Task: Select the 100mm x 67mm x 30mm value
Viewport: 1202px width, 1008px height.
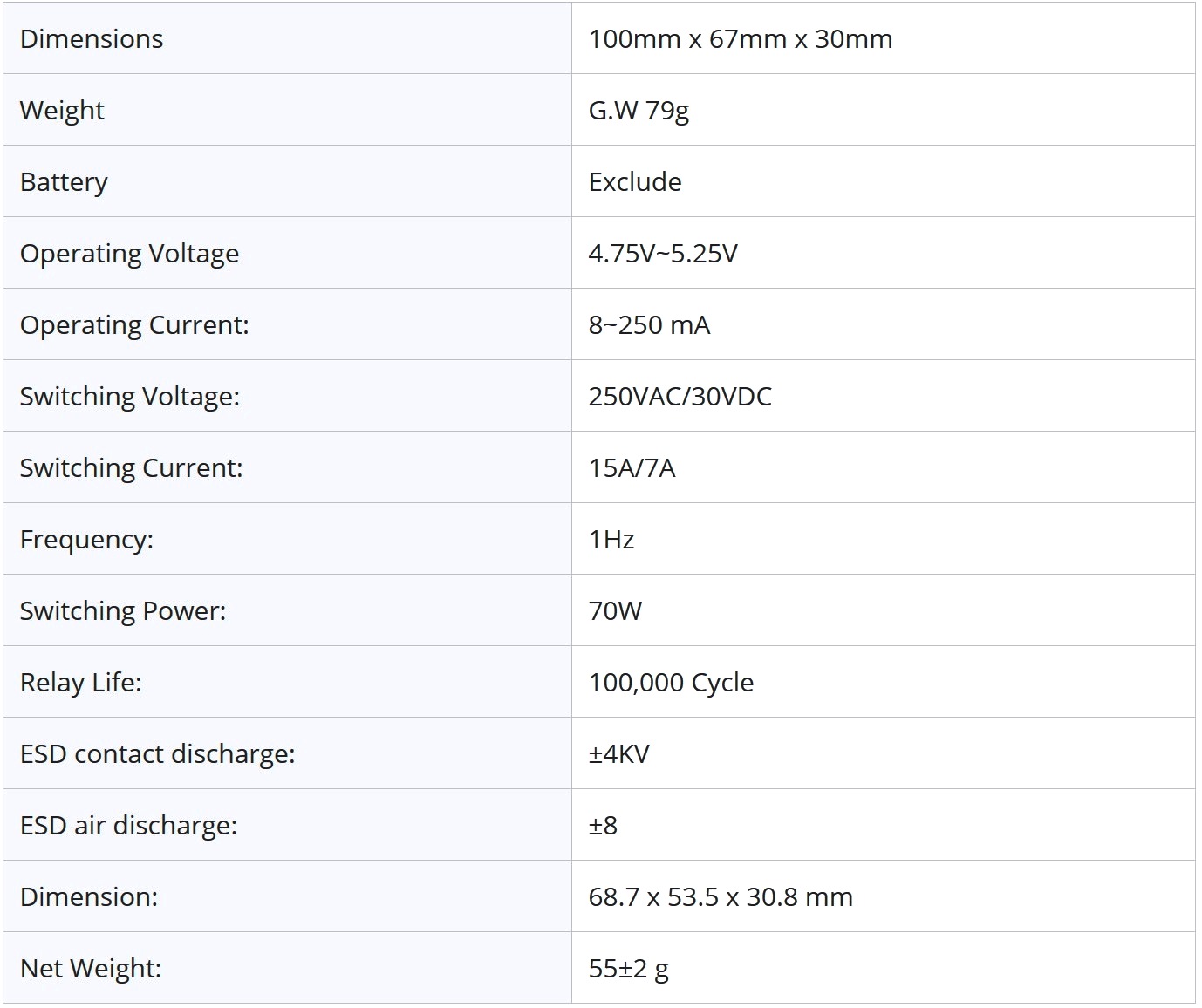Action: click(x=740, y=39)
